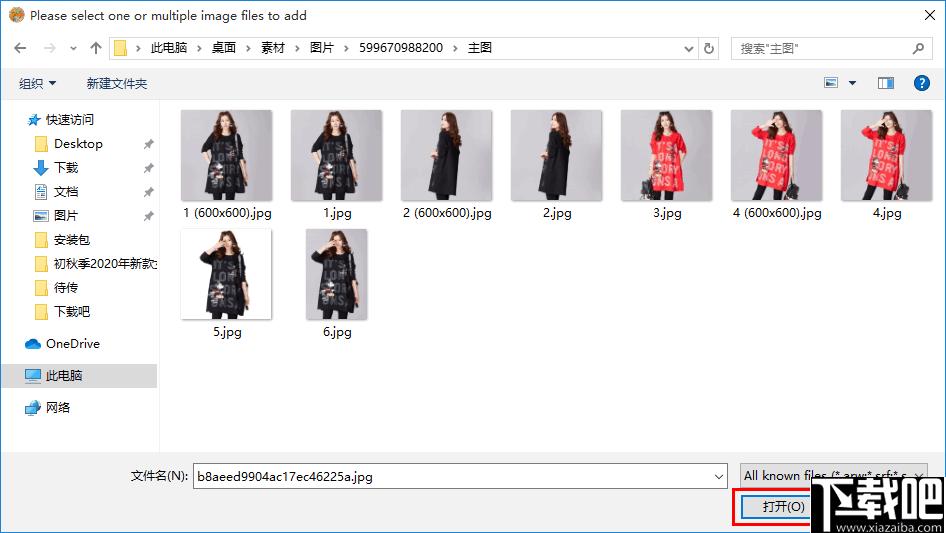Open 初秋季2020年新款 folder in navigation pane

(x=105, y=264)
